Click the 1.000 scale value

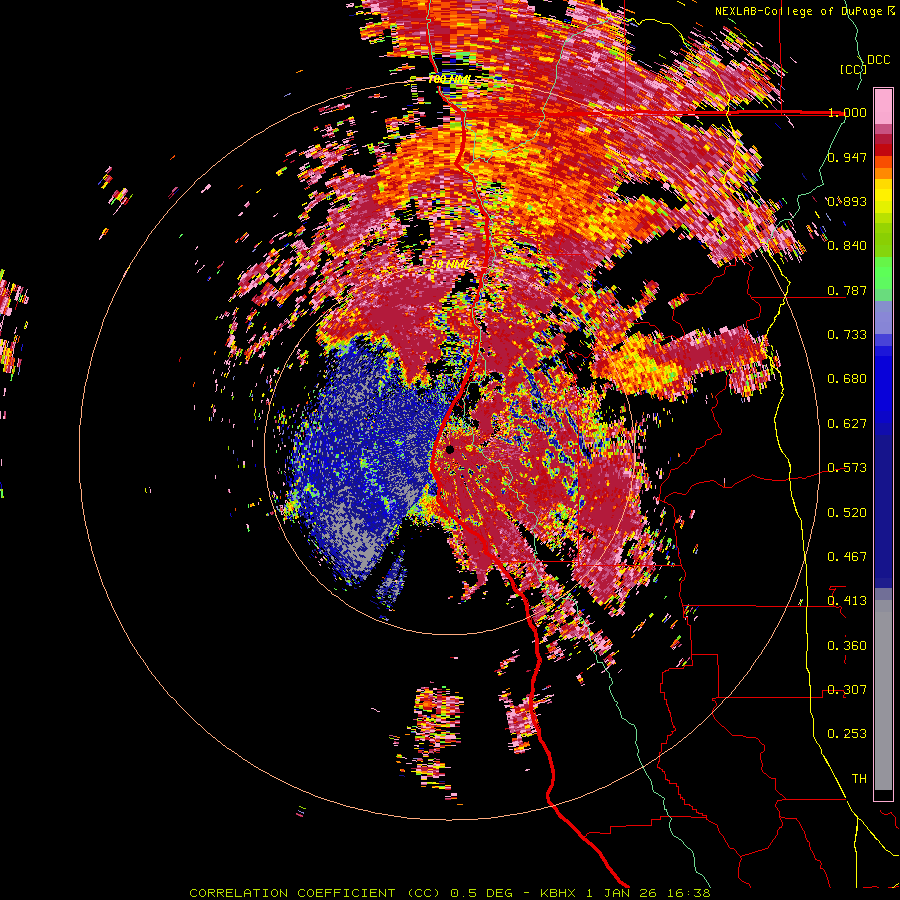tap(847, 112)
